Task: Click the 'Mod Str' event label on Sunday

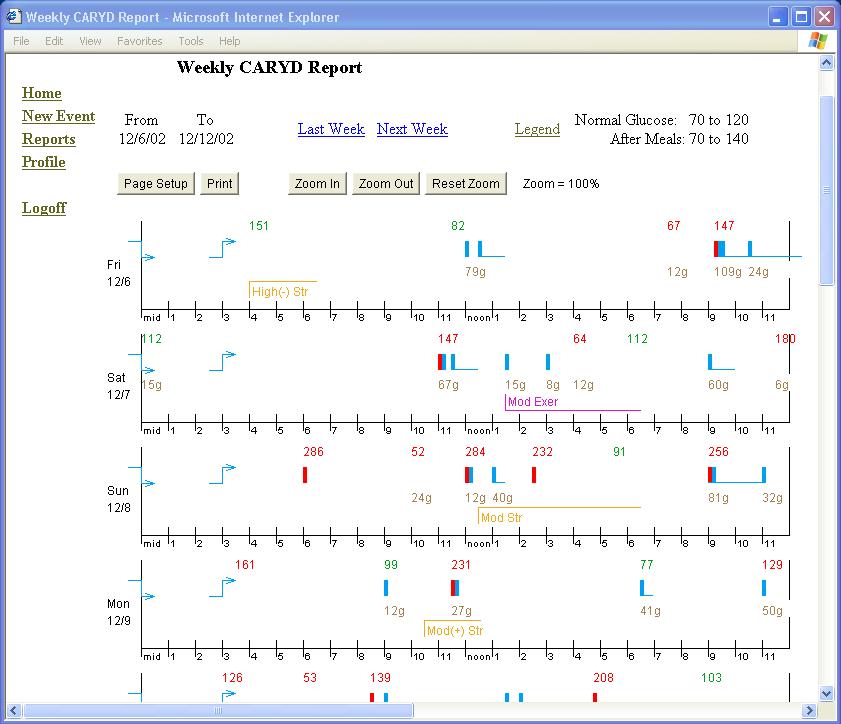Action: click(501, 518)
